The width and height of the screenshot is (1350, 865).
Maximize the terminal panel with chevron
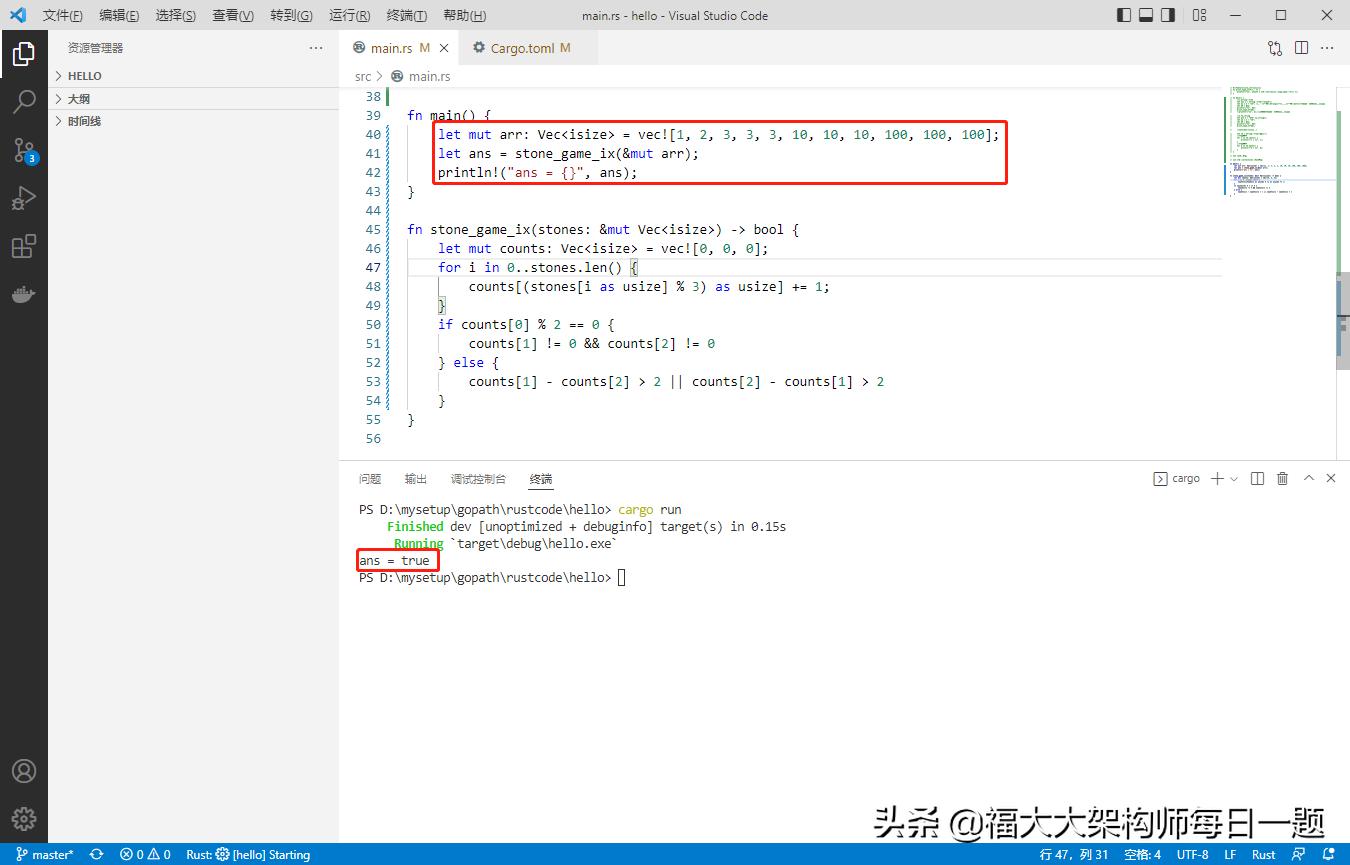(x=1308, y=478)
